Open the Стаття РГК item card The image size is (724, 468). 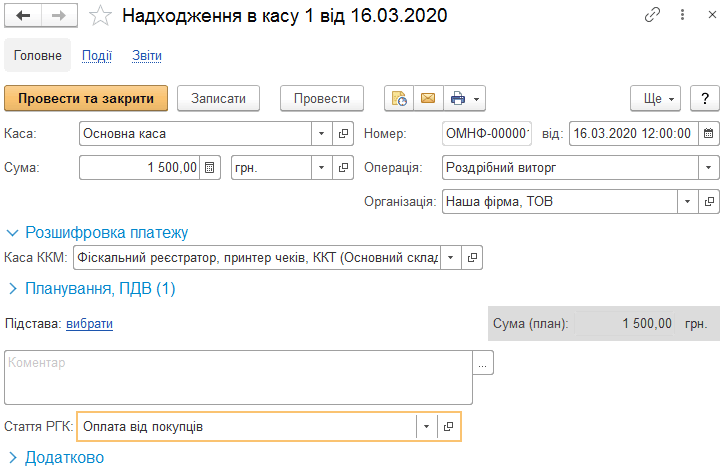(448, 426)
